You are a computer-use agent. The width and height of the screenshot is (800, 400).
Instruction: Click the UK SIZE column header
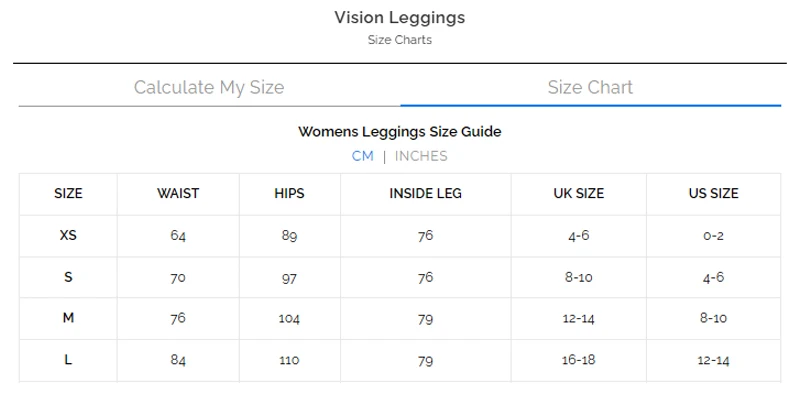pyautogui.click(x=579, y=193)
